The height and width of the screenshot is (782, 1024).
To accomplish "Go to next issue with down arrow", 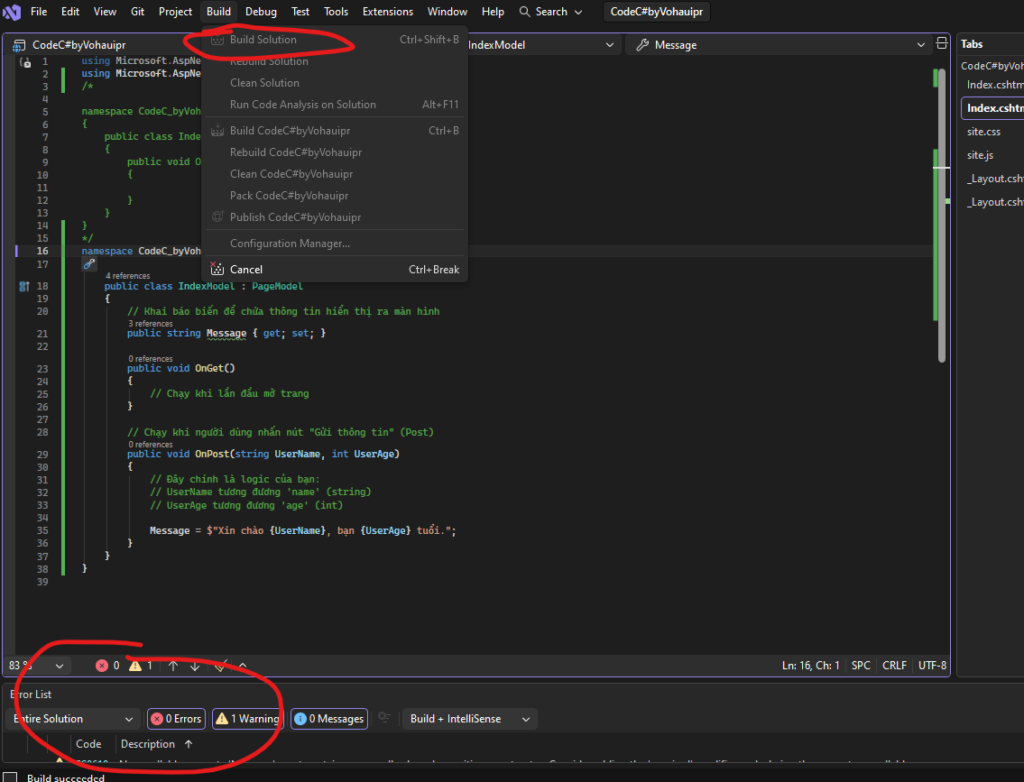I will tap(195, 665).
